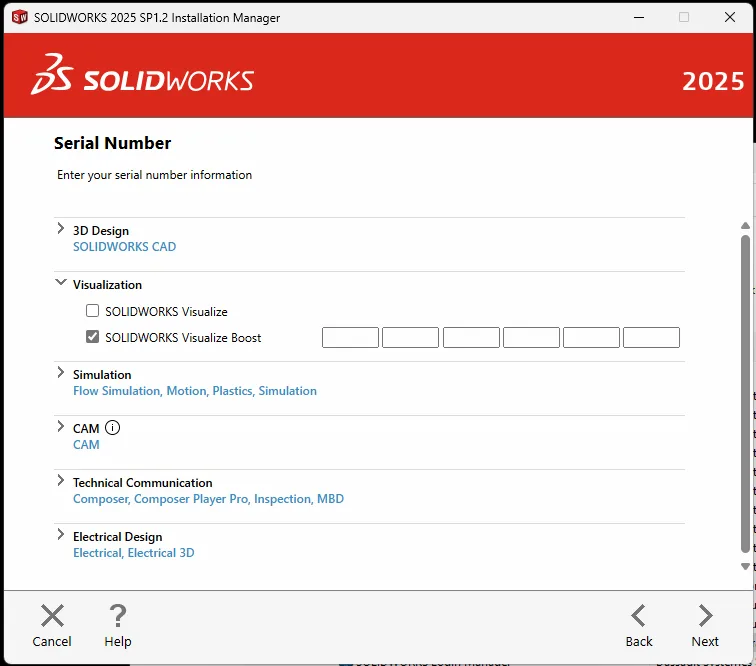The height and width of the screenshot is (666, 756).
Task: Click the Visualization heading
Action: (x=107, y=285)
